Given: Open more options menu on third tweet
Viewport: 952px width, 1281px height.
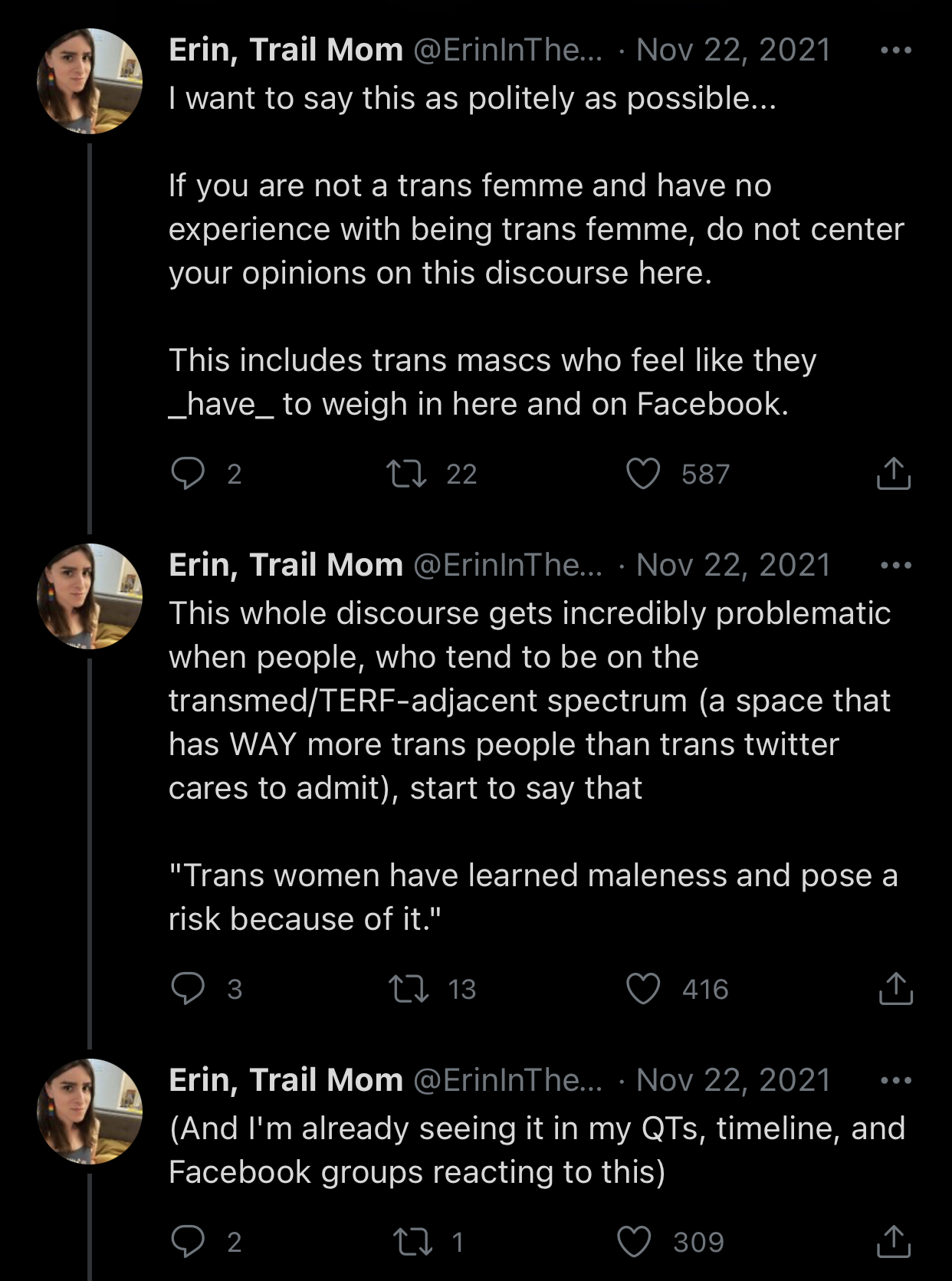Looking at the screenshot, I should coord(896,1081).
